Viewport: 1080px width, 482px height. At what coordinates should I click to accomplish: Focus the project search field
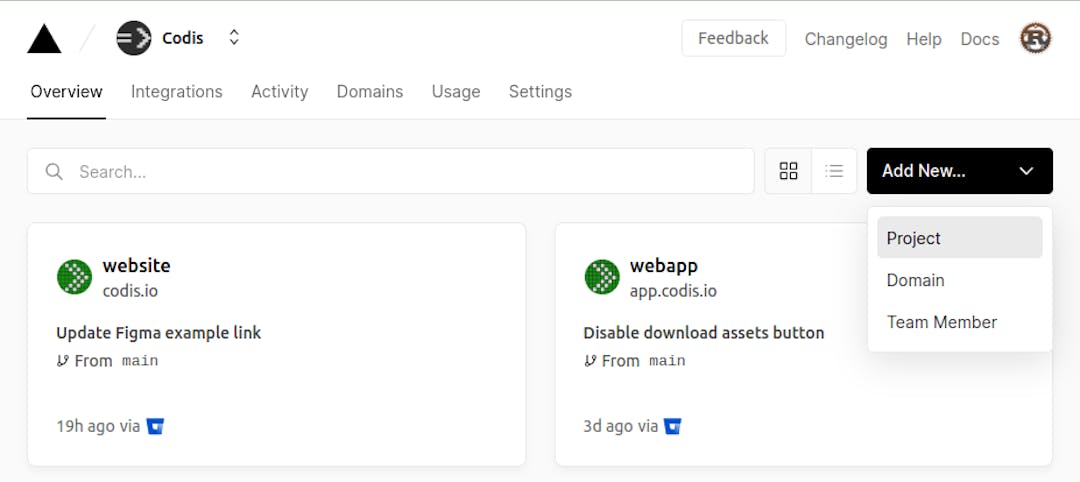point(400,172)
